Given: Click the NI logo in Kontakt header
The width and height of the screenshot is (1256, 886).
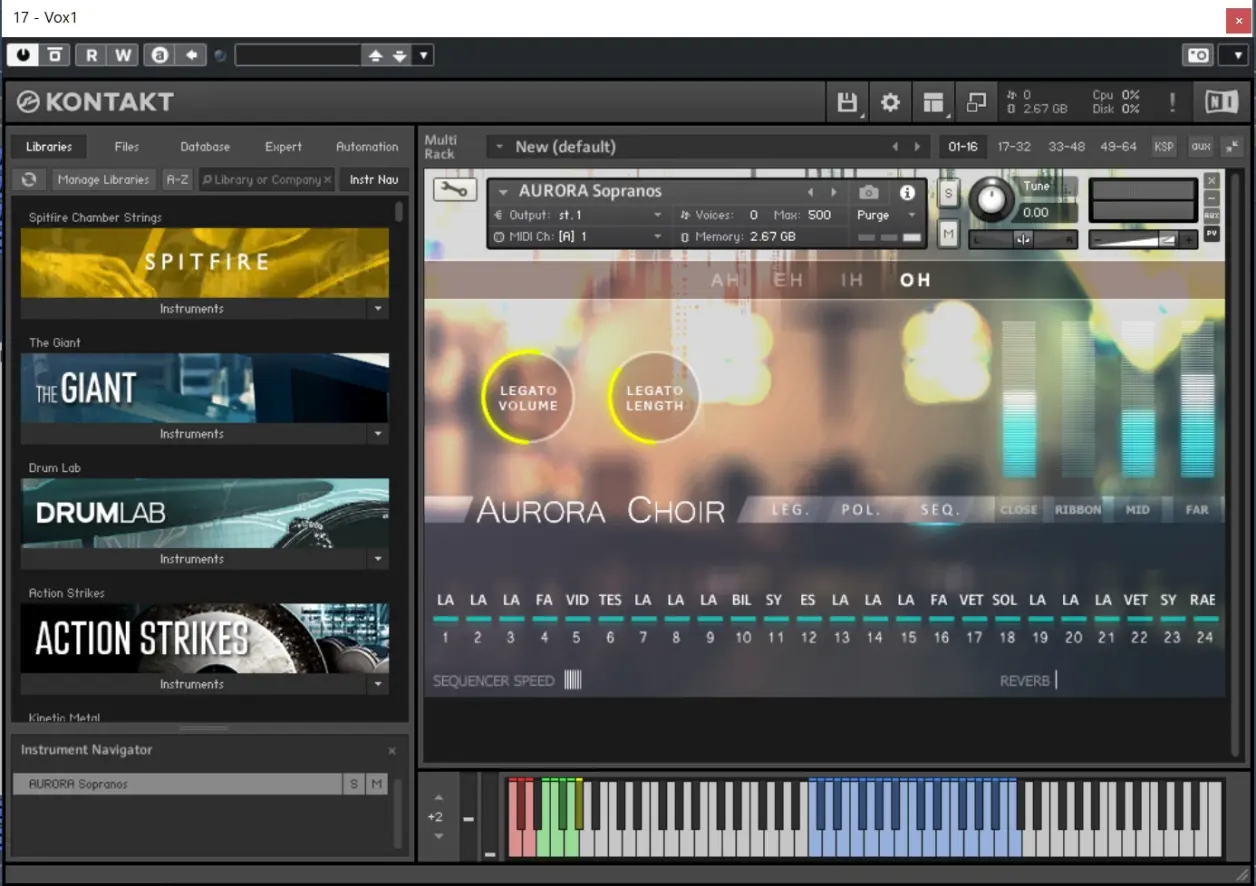Looking at the screenshot, I should click(x=1219, y=102).
